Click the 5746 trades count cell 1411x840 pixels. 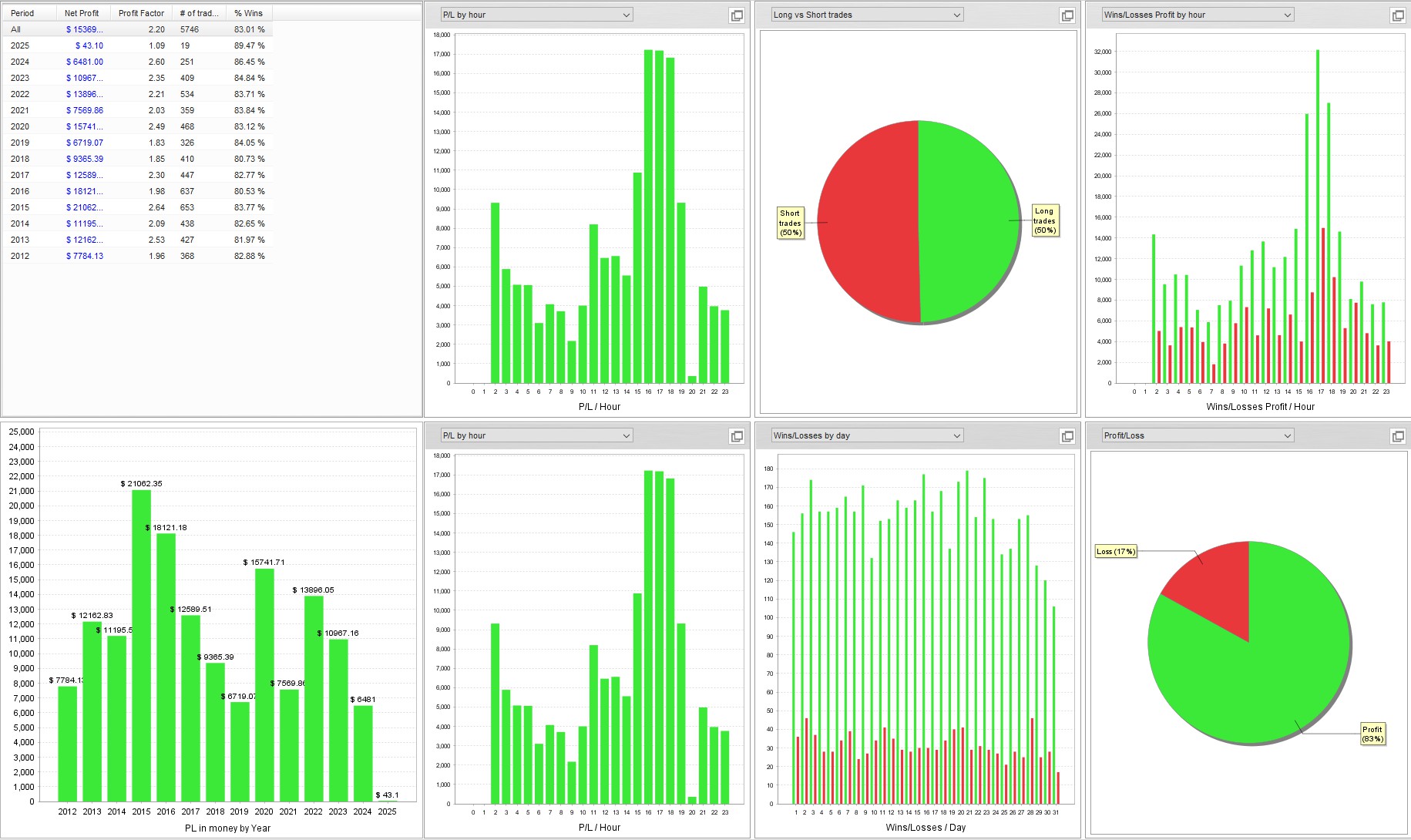point(190,29)
